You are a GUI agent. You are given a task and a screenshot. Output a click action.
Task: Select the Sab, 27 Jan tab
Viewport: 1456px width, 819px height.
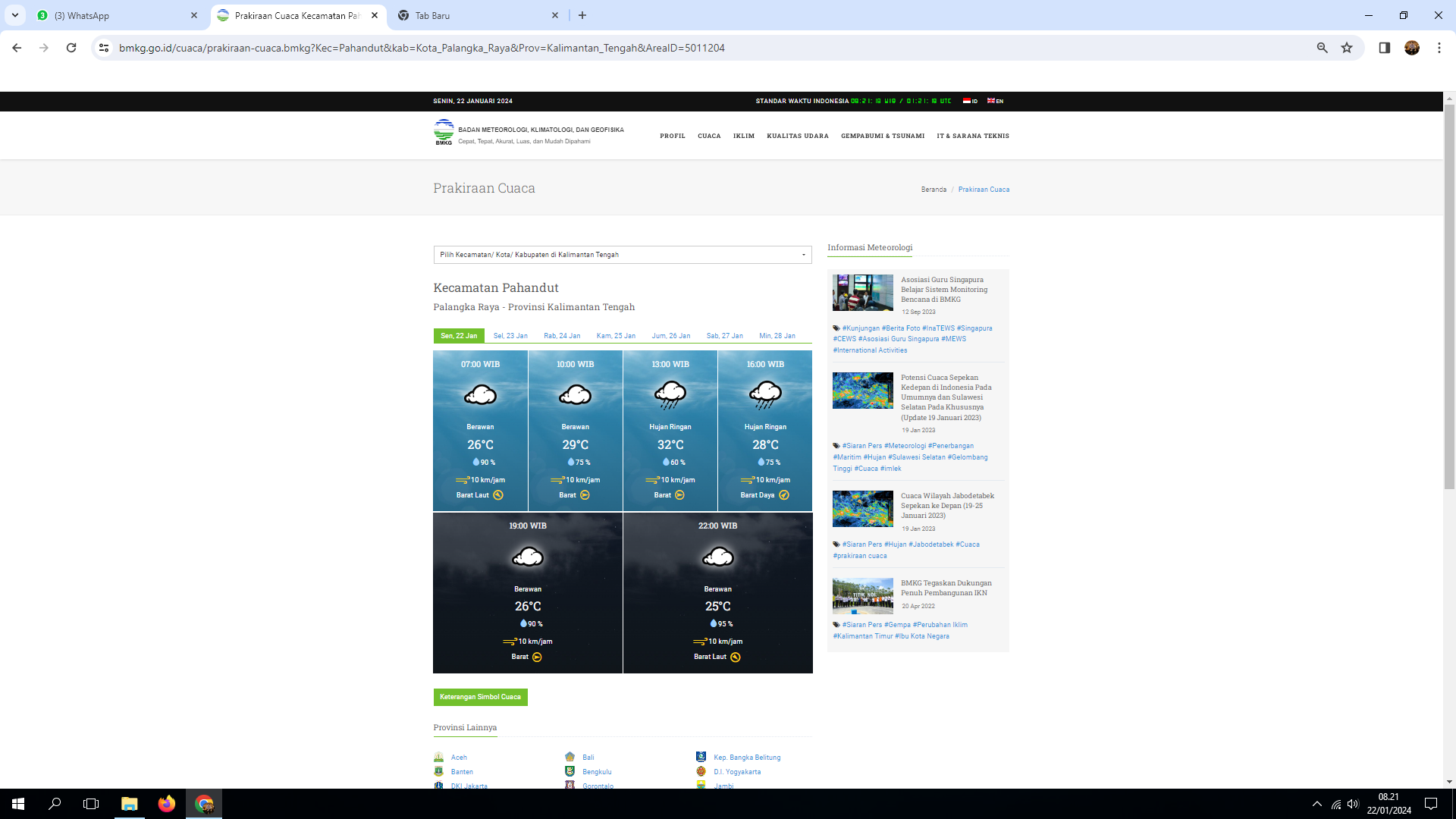click(725, 336)
